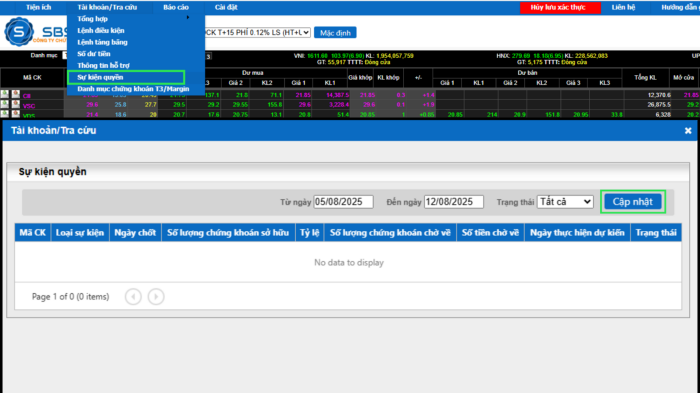The height and width of the screenshot is (393, 700).
Task: Click the red Hủy lưu xác thực button
Action: click(x=560, y=7)
